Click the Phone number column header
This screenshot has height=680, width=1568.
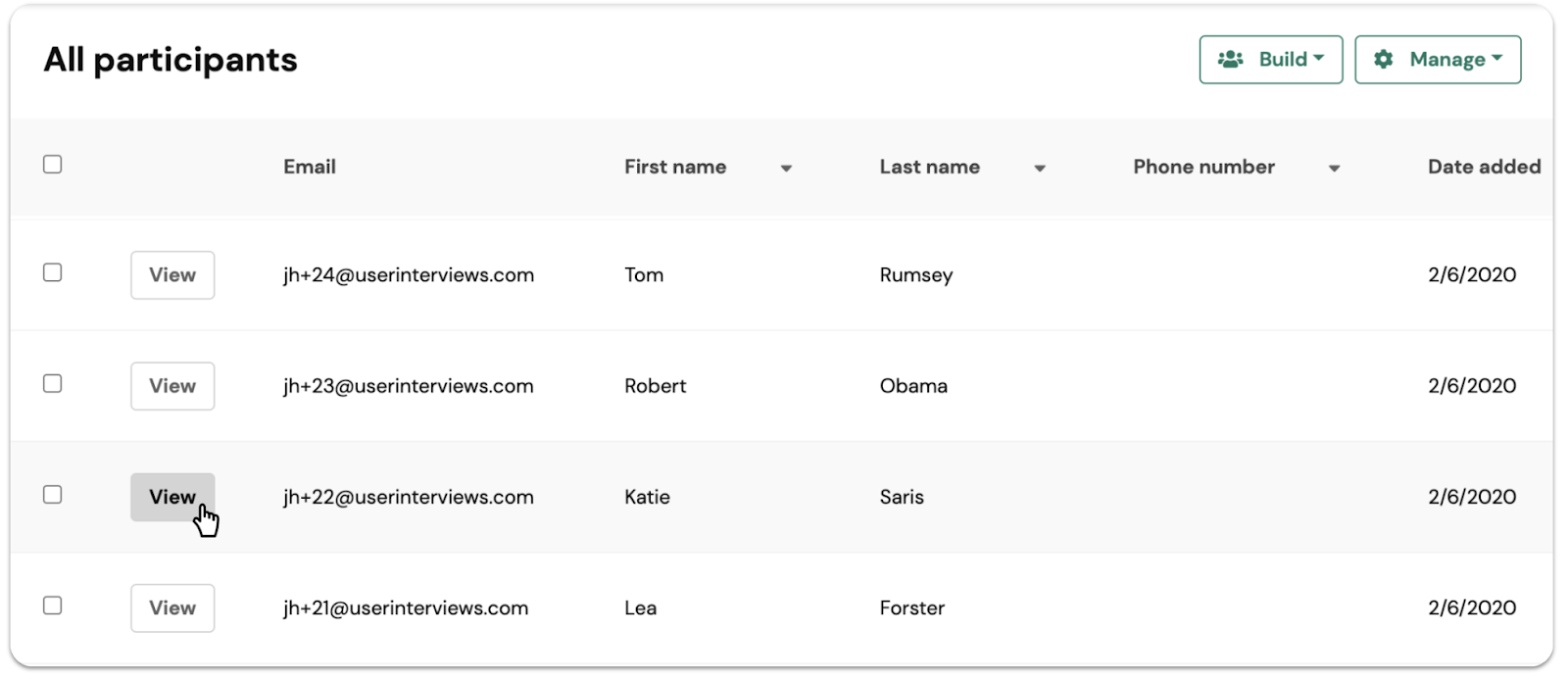(x=1204, y=167)
